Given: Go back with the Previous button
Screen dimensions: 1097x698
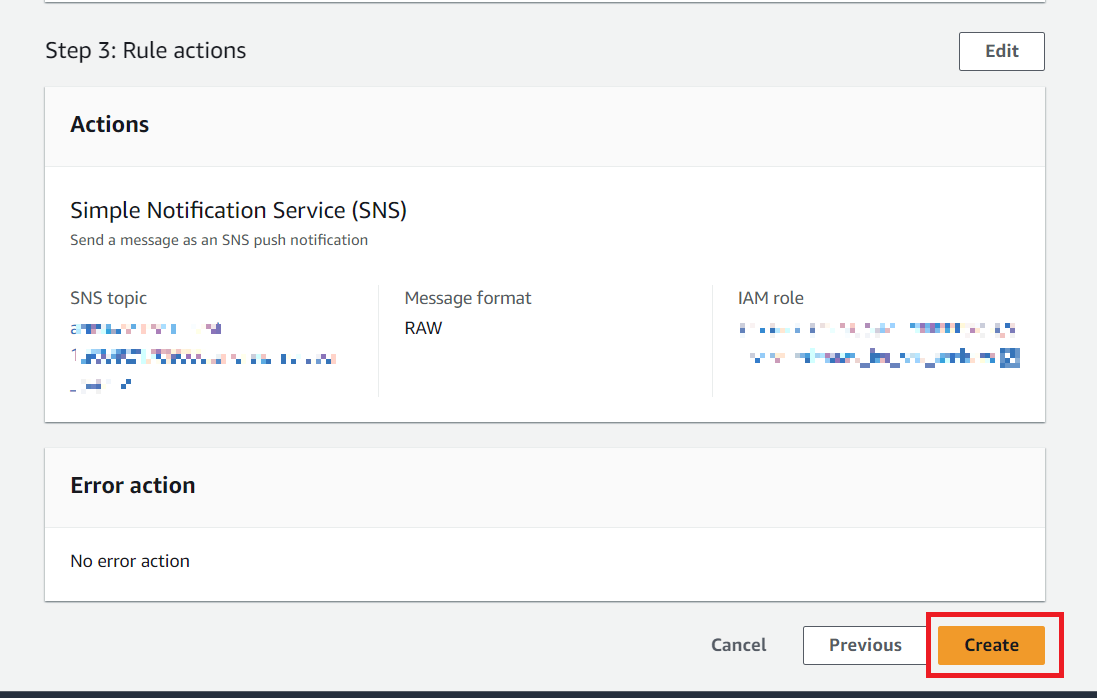Looking at the screenshot, I should coord(865,645).
